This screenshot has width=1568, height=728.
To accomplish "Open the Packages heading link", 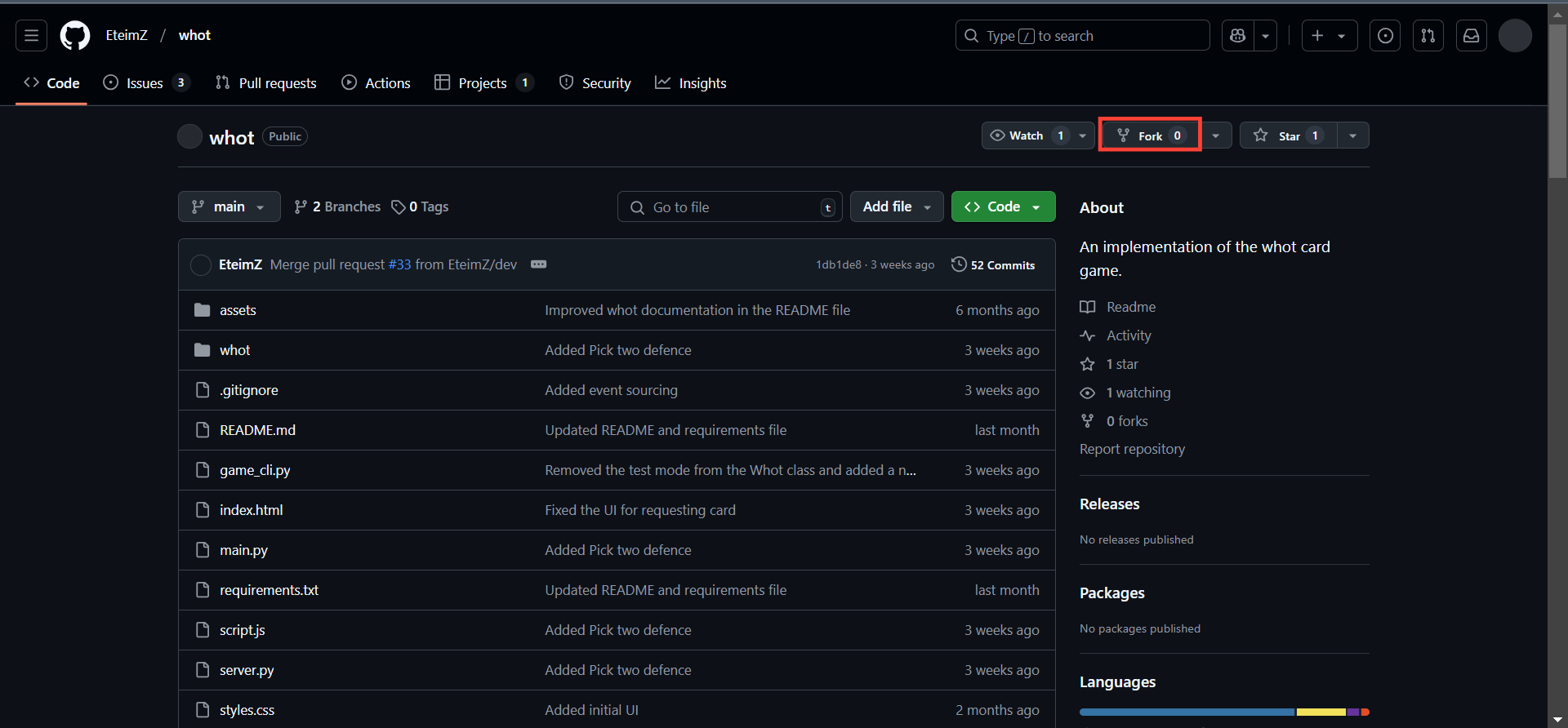I will [1111, 593].
